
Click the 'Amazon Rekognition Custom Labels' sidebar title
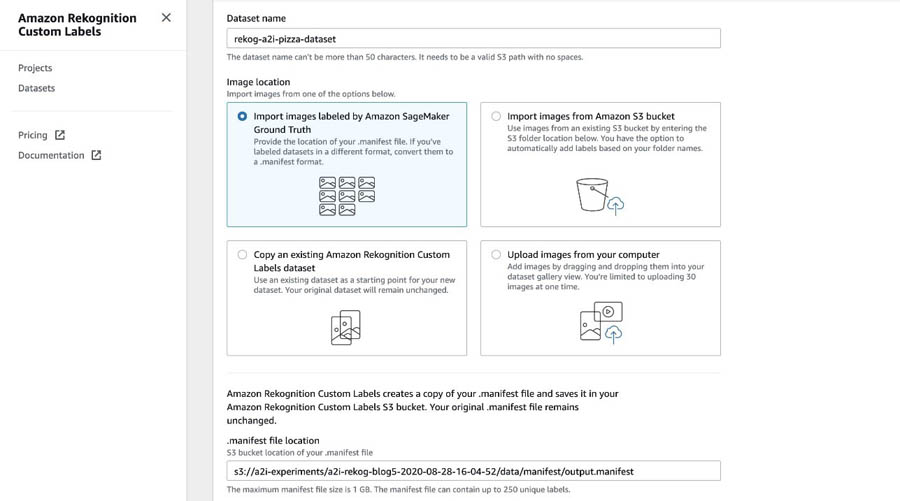pos(77,25)
